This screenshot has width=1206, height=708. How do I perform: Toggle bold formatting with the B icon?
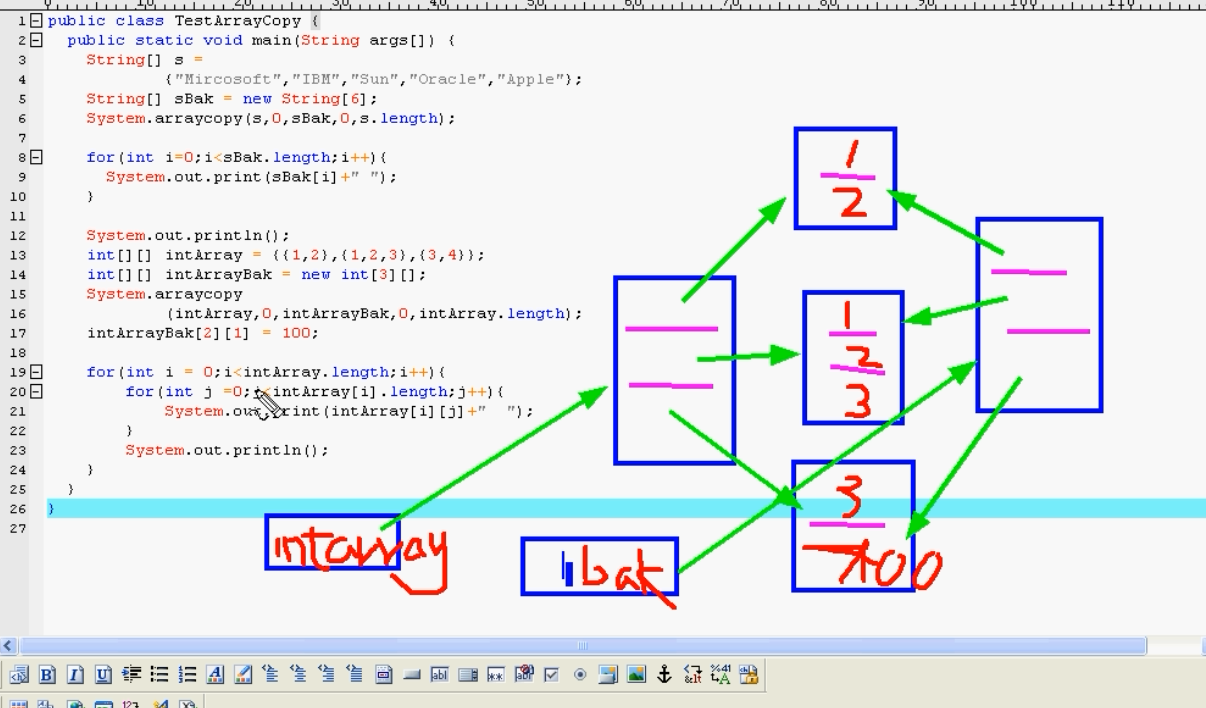click(x=47, y=675)
